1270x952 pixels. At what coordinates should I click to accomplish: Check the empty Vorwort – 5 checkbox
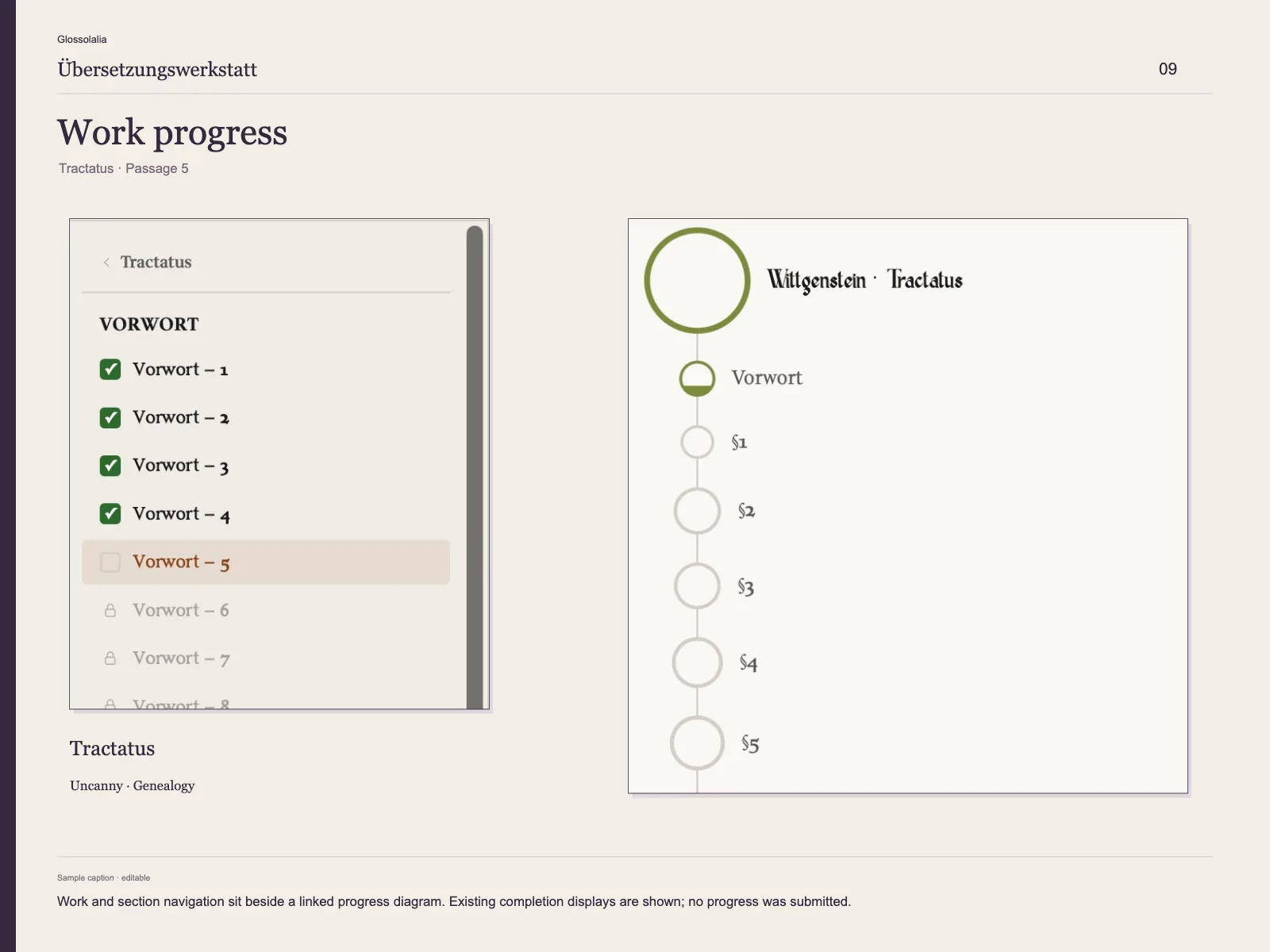(110, 562)
